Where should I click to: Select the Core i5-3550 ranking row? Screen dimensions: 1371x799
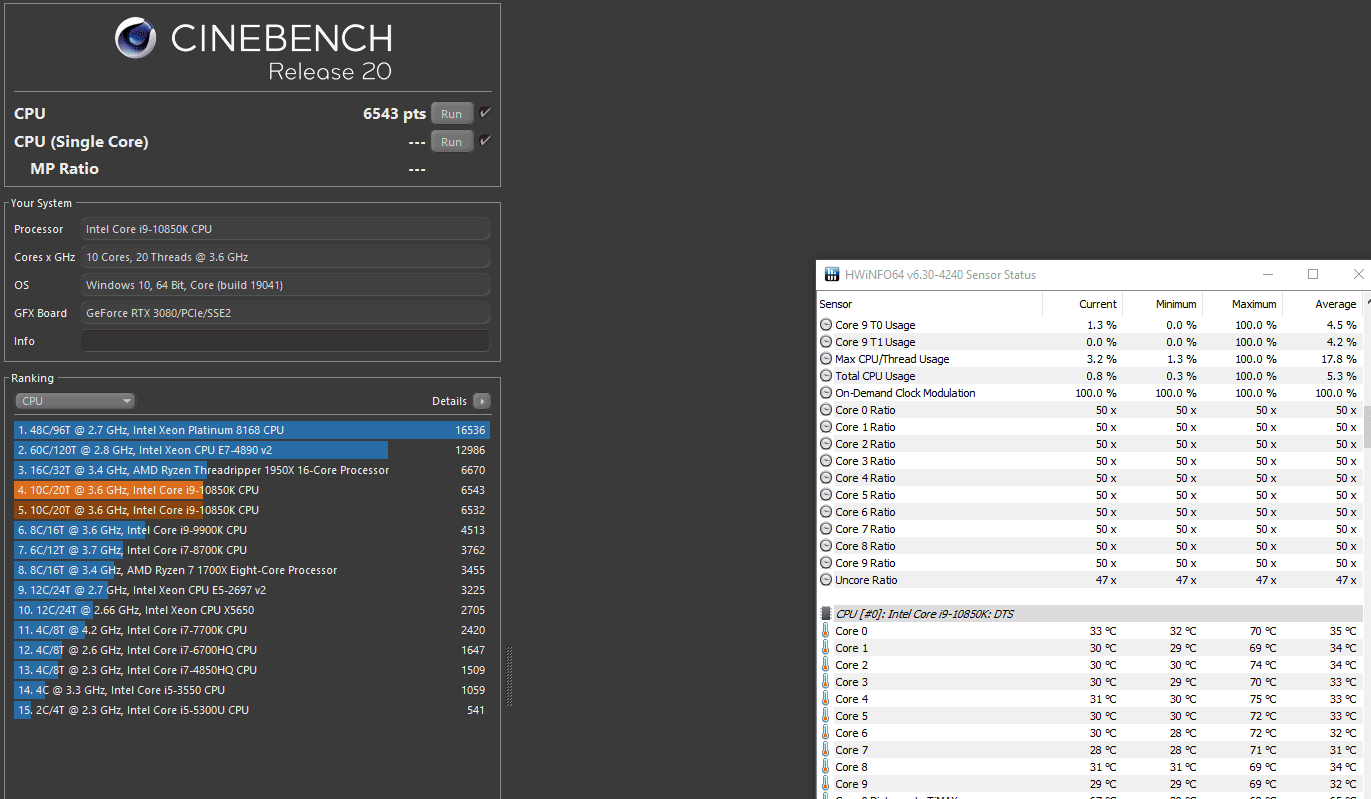point(252,690)
